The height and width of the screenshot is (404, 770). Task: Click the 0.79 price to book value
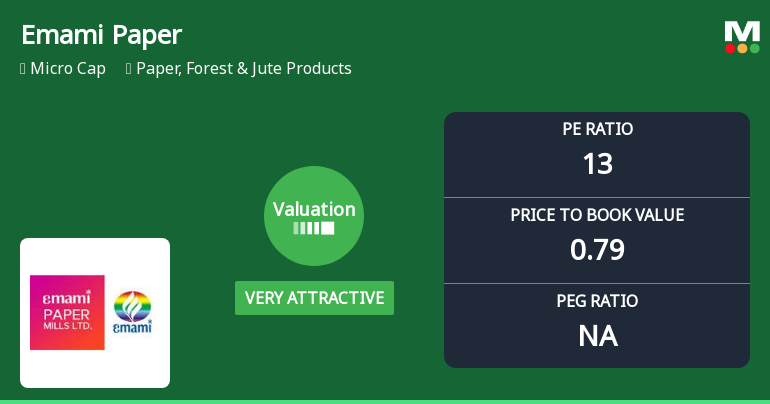click(597, 250)
